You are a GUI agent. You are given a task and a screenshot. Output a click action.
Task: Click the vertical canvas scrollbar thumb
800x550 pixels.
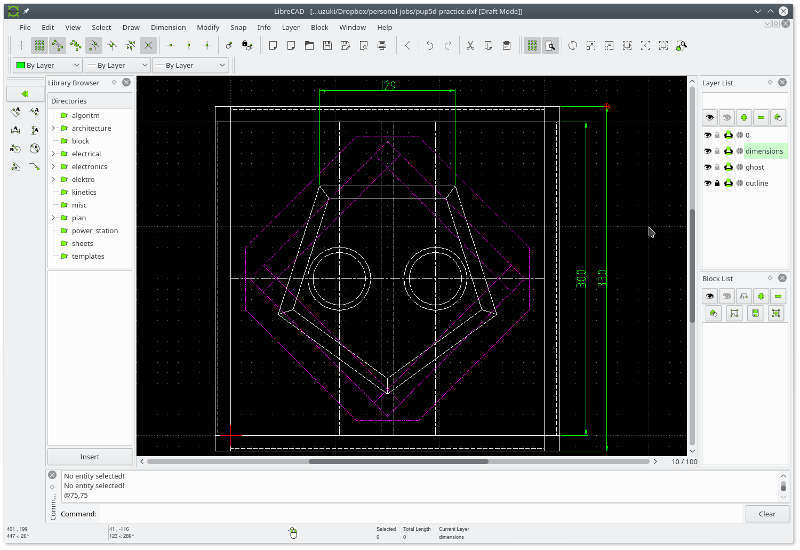coord(692,266)
